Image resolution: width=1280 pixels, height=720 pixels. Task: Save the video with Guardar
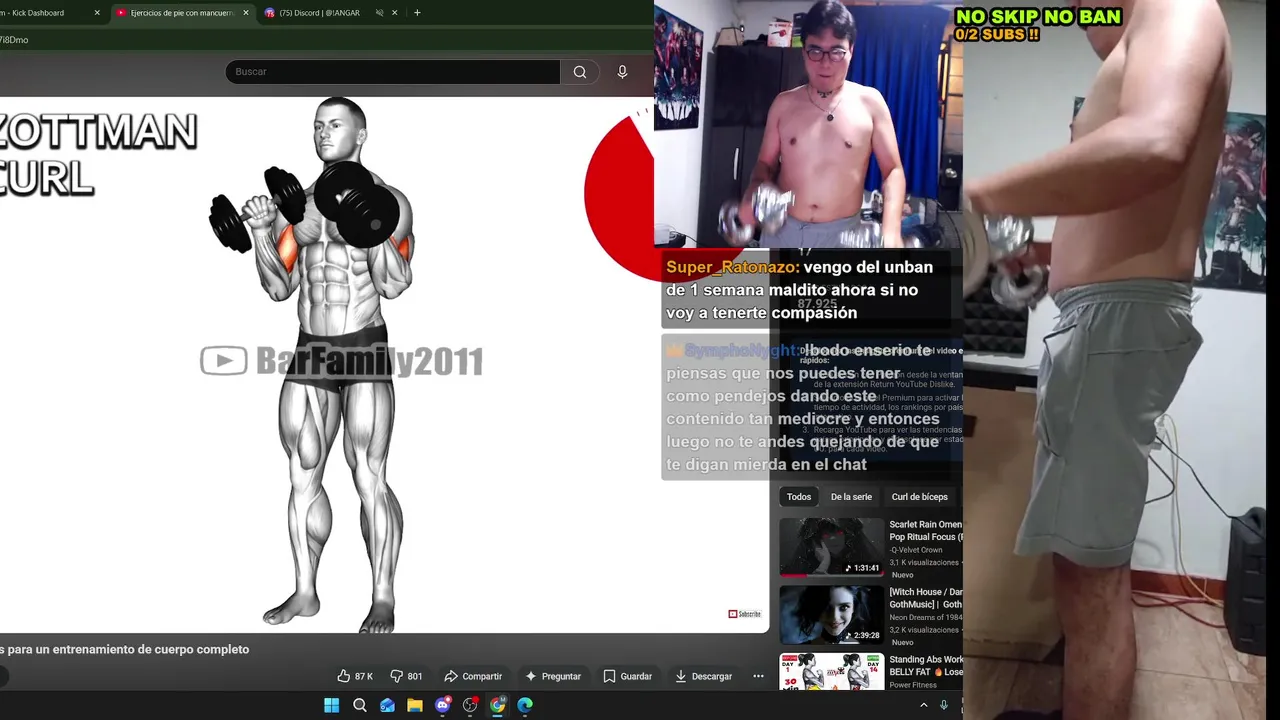click(x=627, y=676)
